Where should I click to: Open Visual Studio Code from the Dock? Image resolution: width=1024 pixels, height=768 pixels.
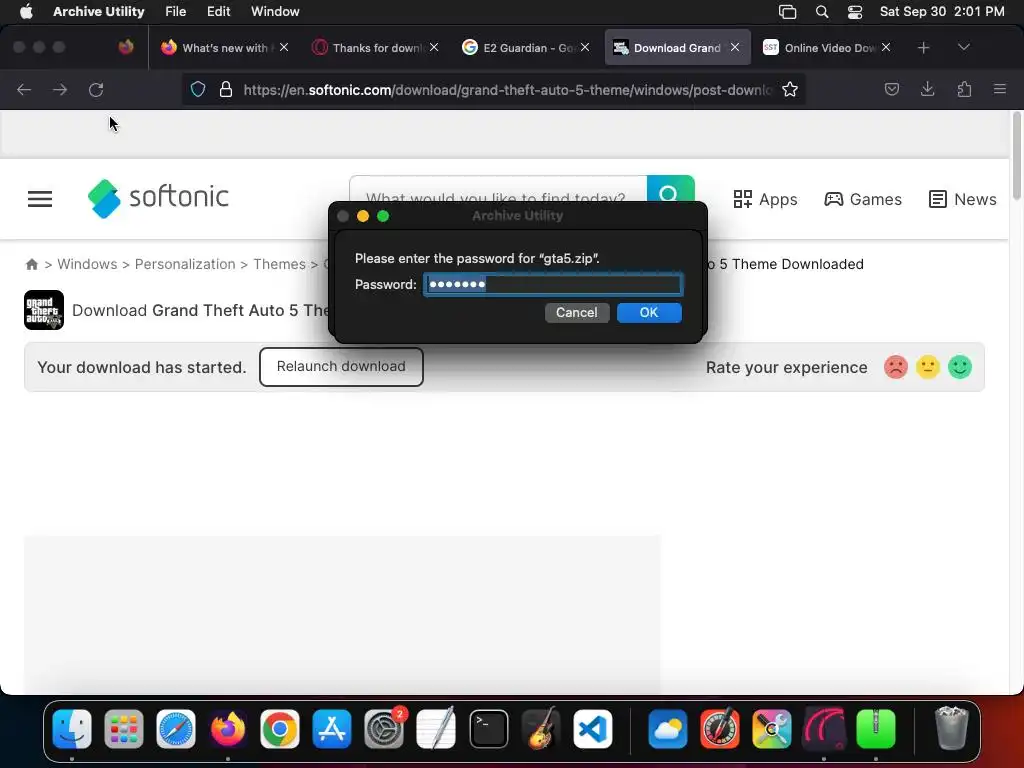pos(593,729)
